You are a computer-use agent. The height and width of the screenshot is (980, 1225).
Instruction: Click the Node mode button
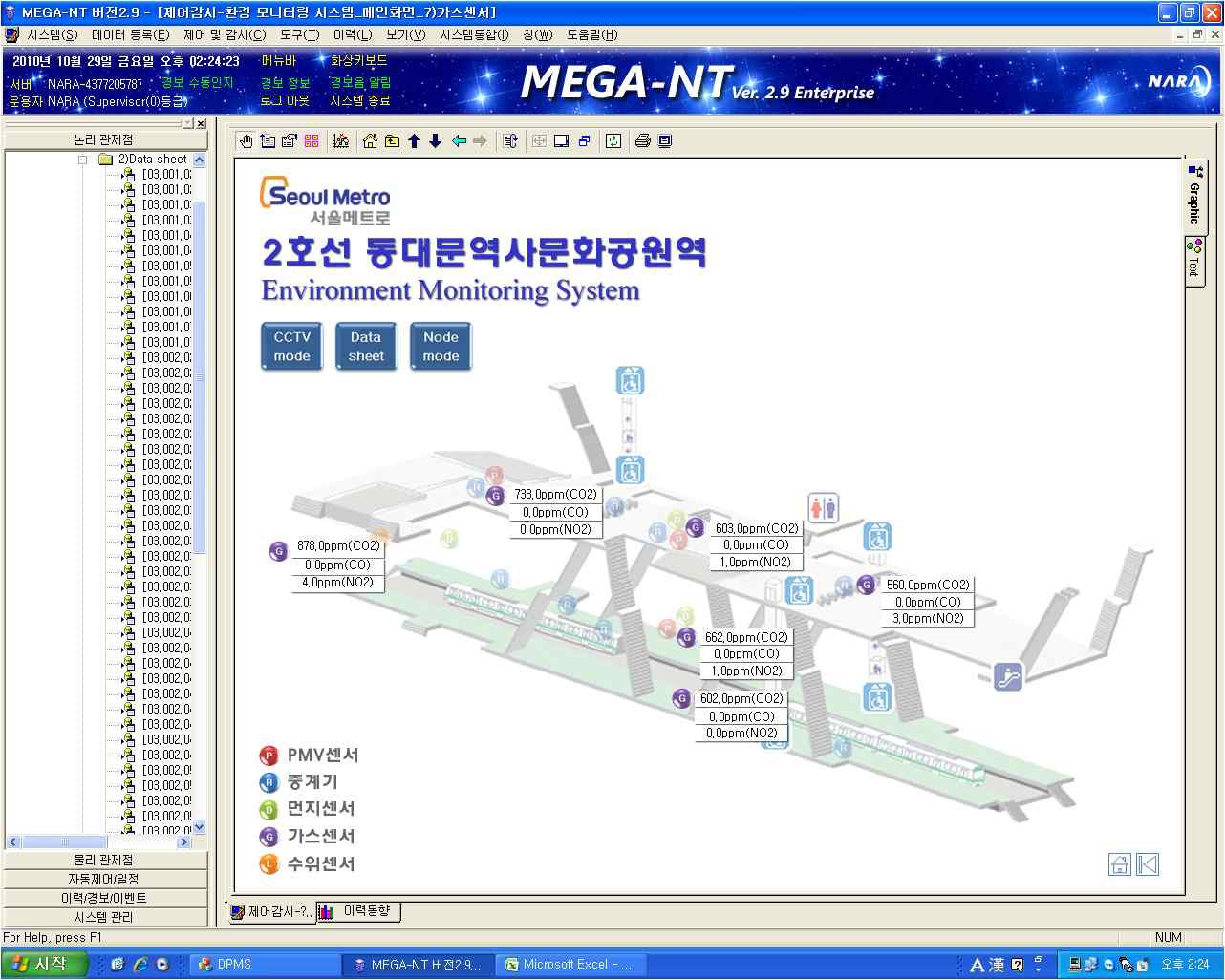441,346
